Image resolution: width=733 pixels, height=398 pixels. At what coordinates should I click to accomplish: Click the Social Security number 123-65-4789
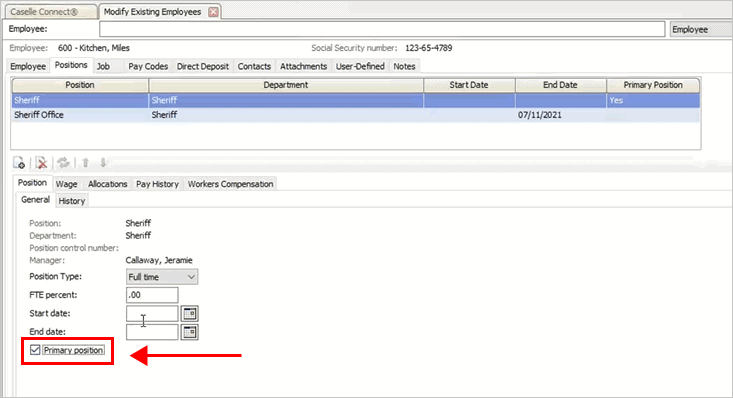(429, 48)
